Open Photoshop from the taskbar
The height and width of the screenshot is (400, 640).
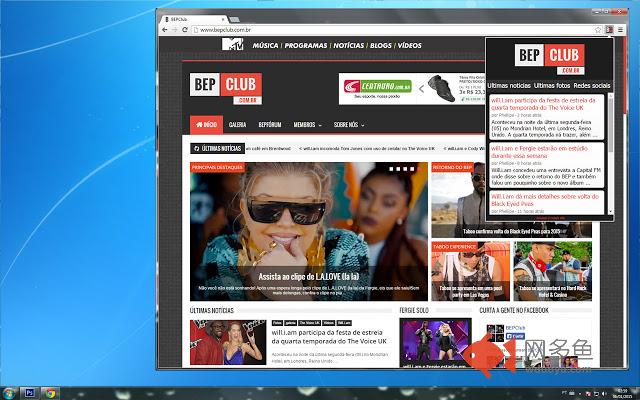tap(29, 393)
